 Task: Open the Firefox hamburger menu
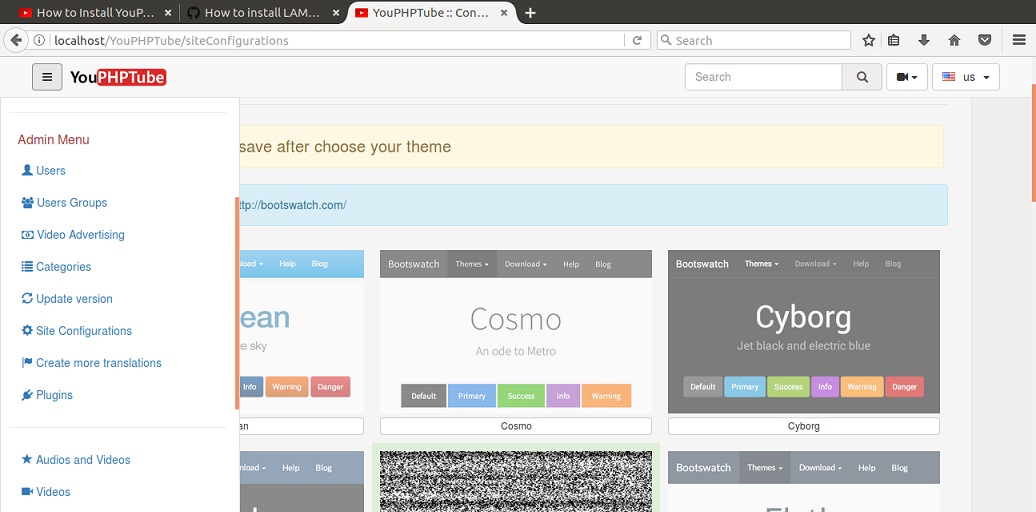coord(1019,40)
